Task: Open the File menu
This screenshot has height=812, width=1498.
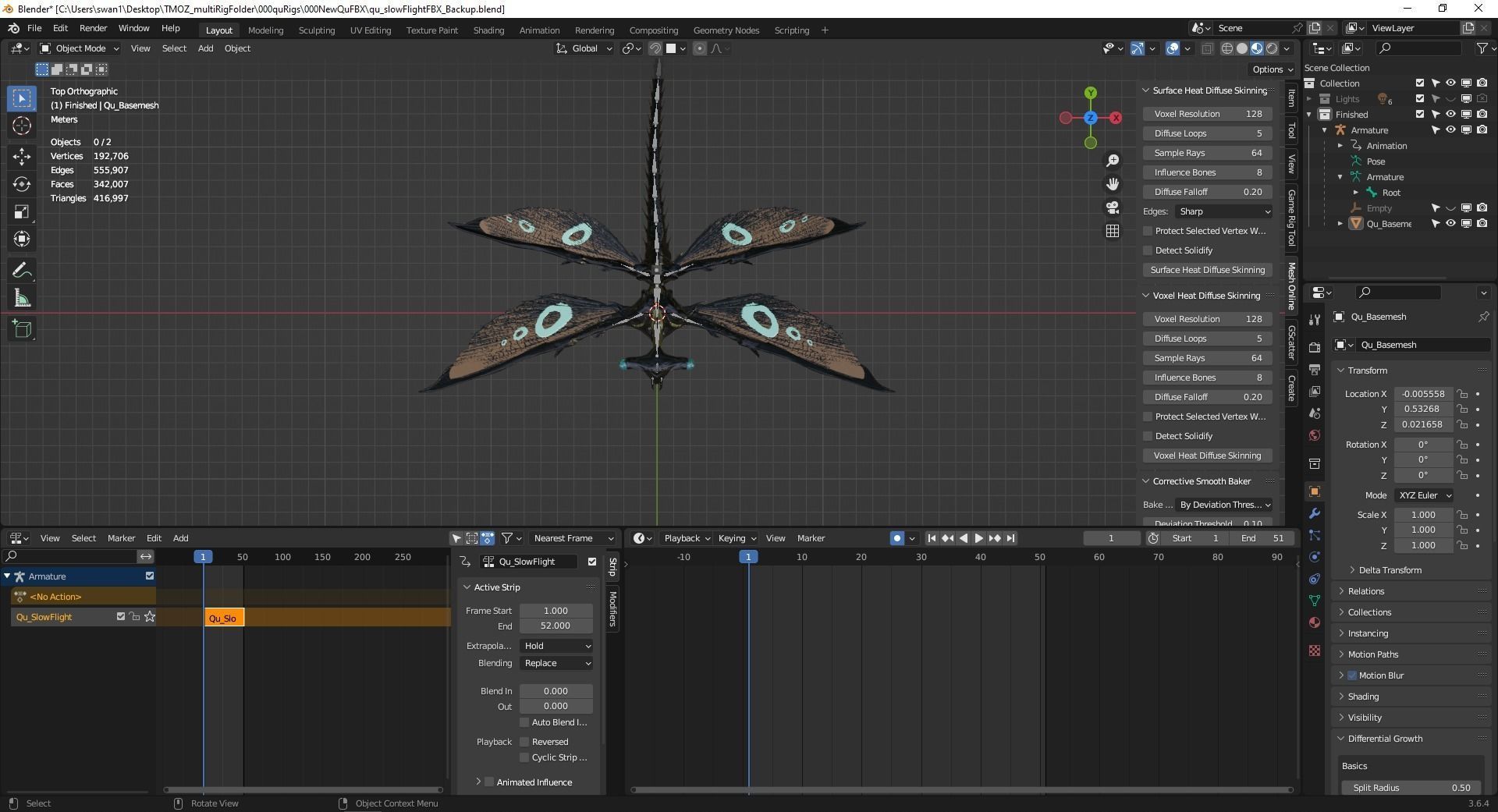Action: (34, 28)
